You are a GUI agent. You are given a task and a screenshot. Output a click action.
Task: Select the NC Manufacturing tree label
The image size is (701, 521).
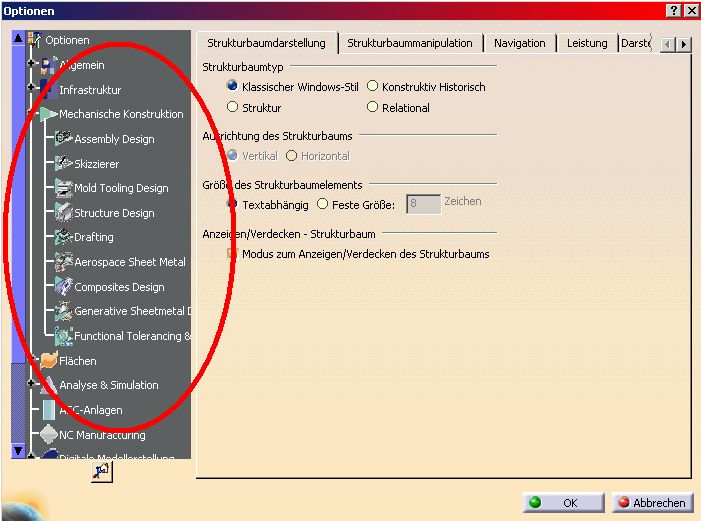click(x=102, y=435)
